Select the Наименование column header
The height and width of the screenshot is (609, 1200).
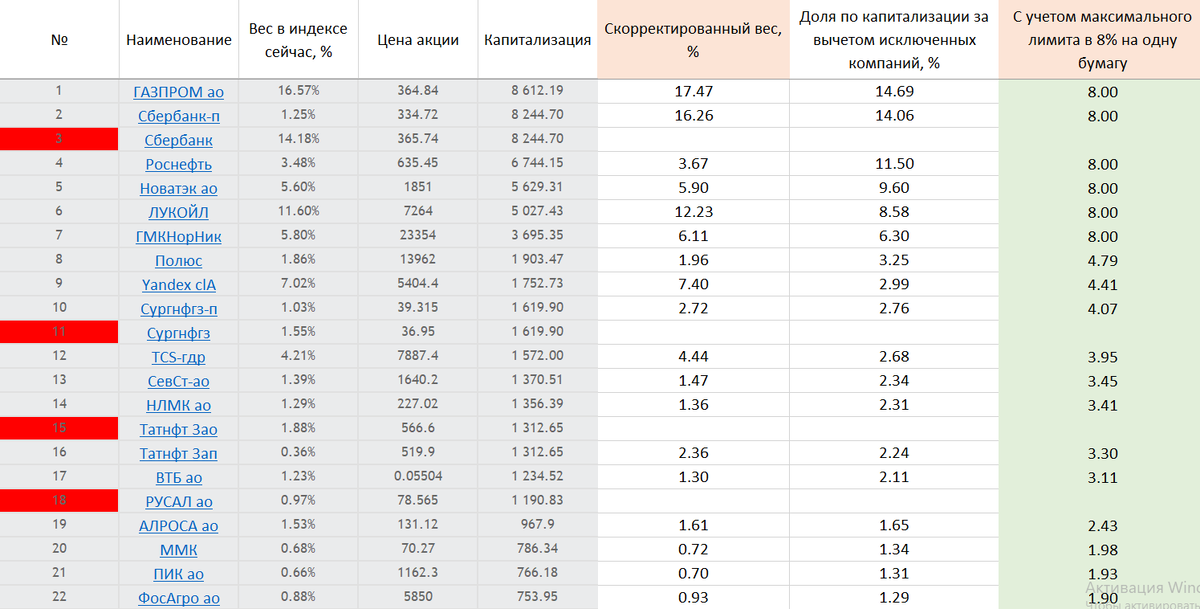pos(179,40)
